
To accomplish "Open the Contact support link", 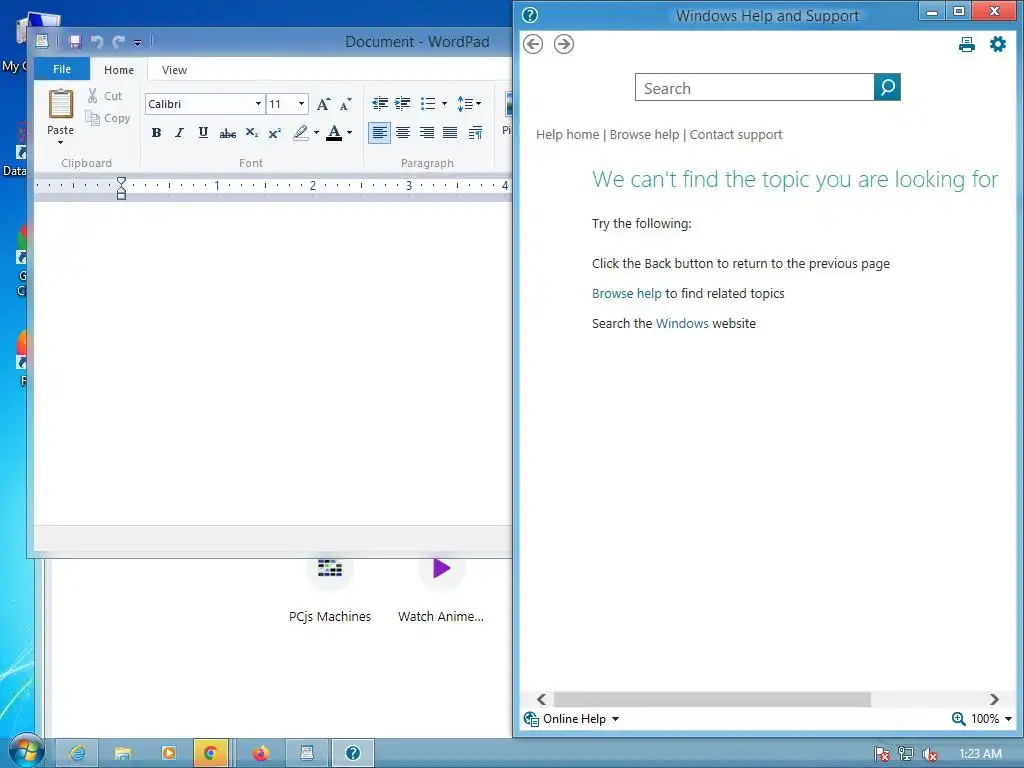I will click(736, 135).
